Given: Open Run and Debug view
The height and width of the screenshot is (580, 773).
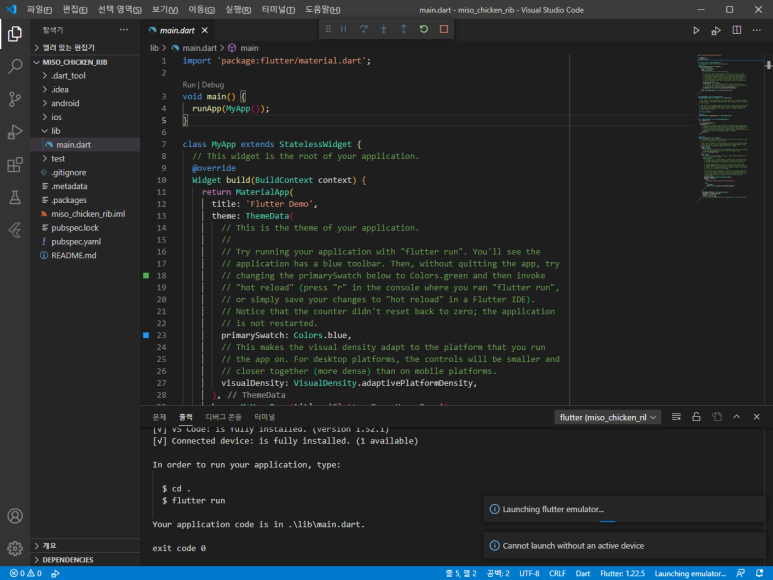Looking at the screenshot, I should pos(15,132).
